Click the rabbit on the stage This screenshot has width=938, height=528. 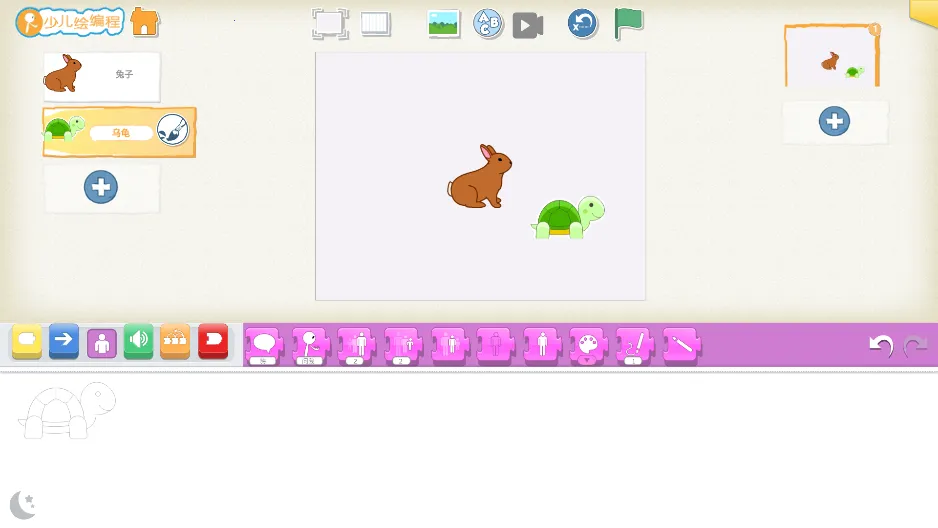coord(480,176)
